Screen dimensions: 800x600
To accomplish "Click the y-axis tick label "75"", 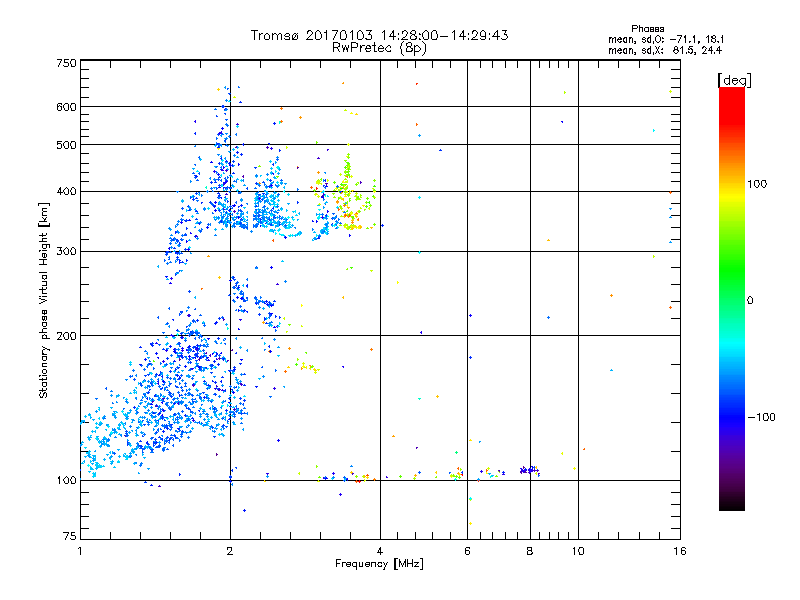I will tap(70, 536).
